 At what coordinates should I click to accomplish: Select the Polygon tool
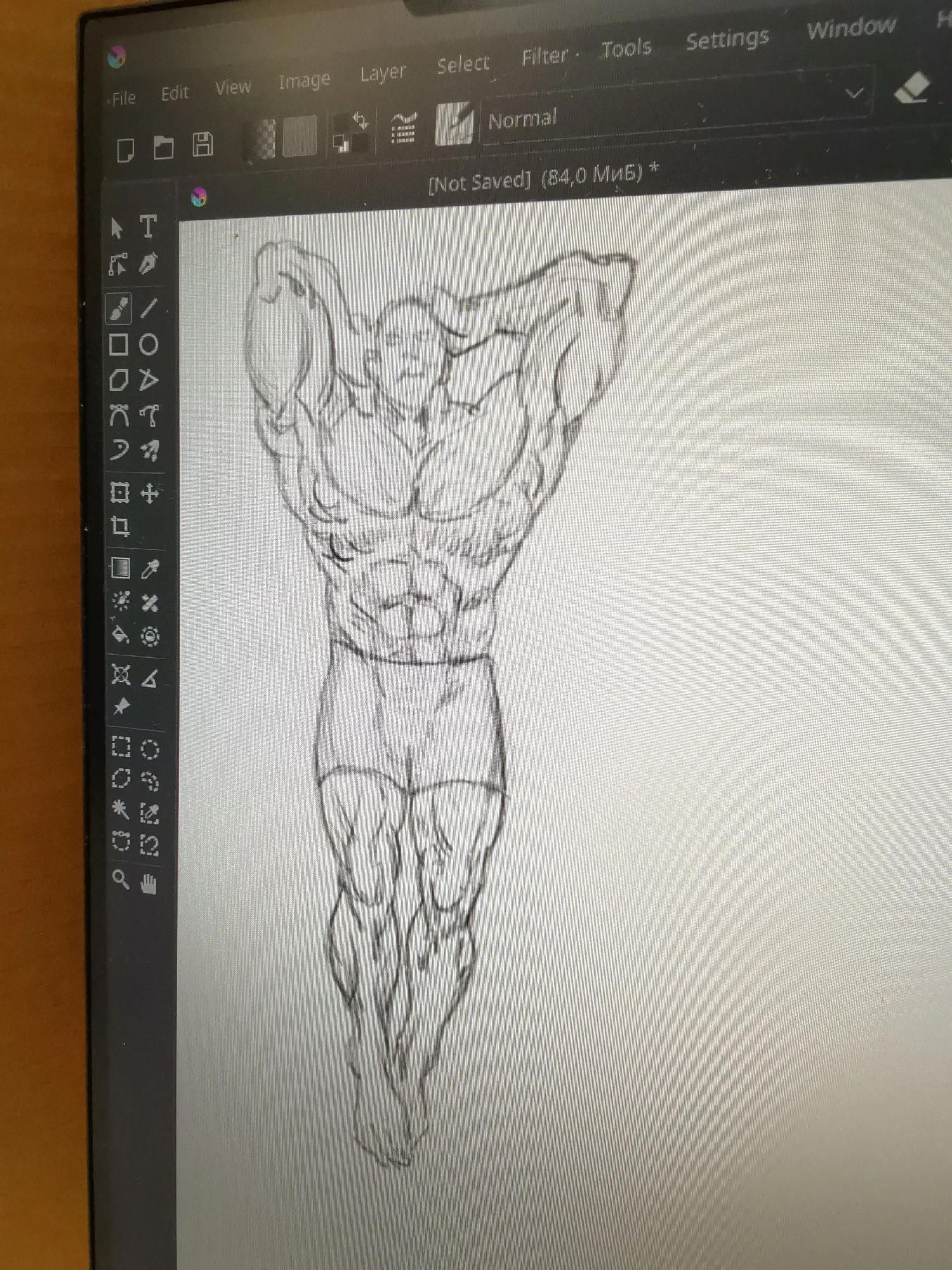point(119,380)
